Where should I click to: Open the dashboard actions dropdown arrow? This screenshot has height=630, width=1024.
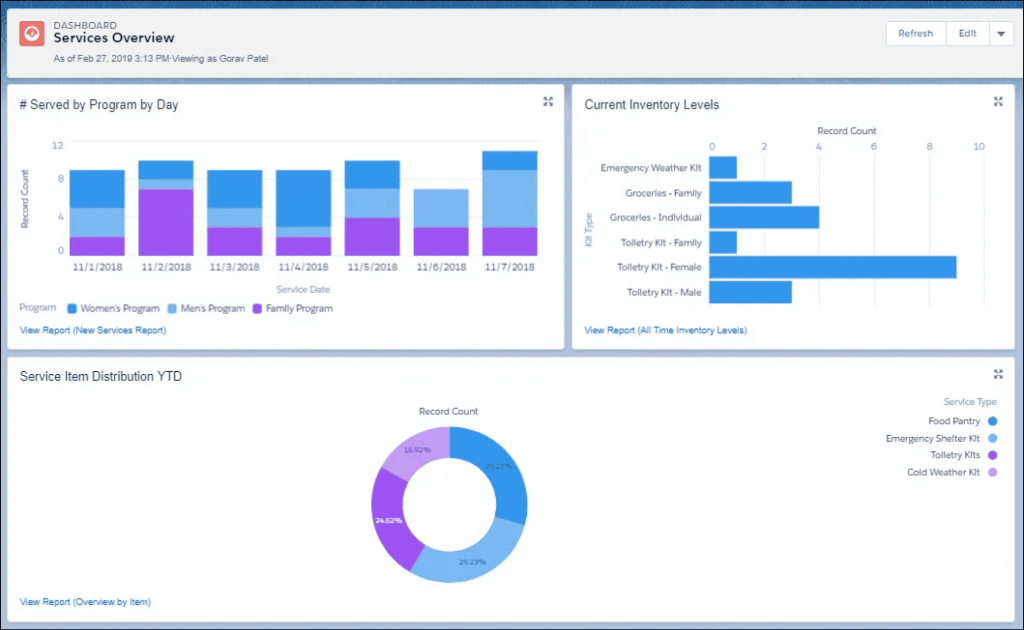click(x=1002, y=33)
